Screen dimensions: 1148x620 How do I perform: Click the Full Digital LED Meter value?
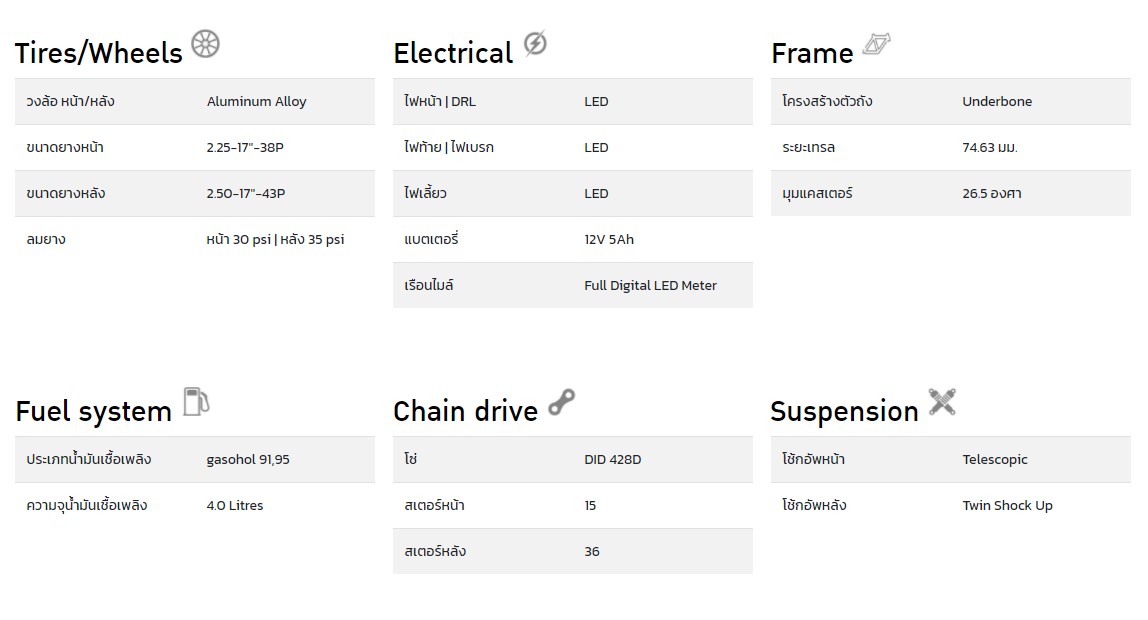[650, 285]
